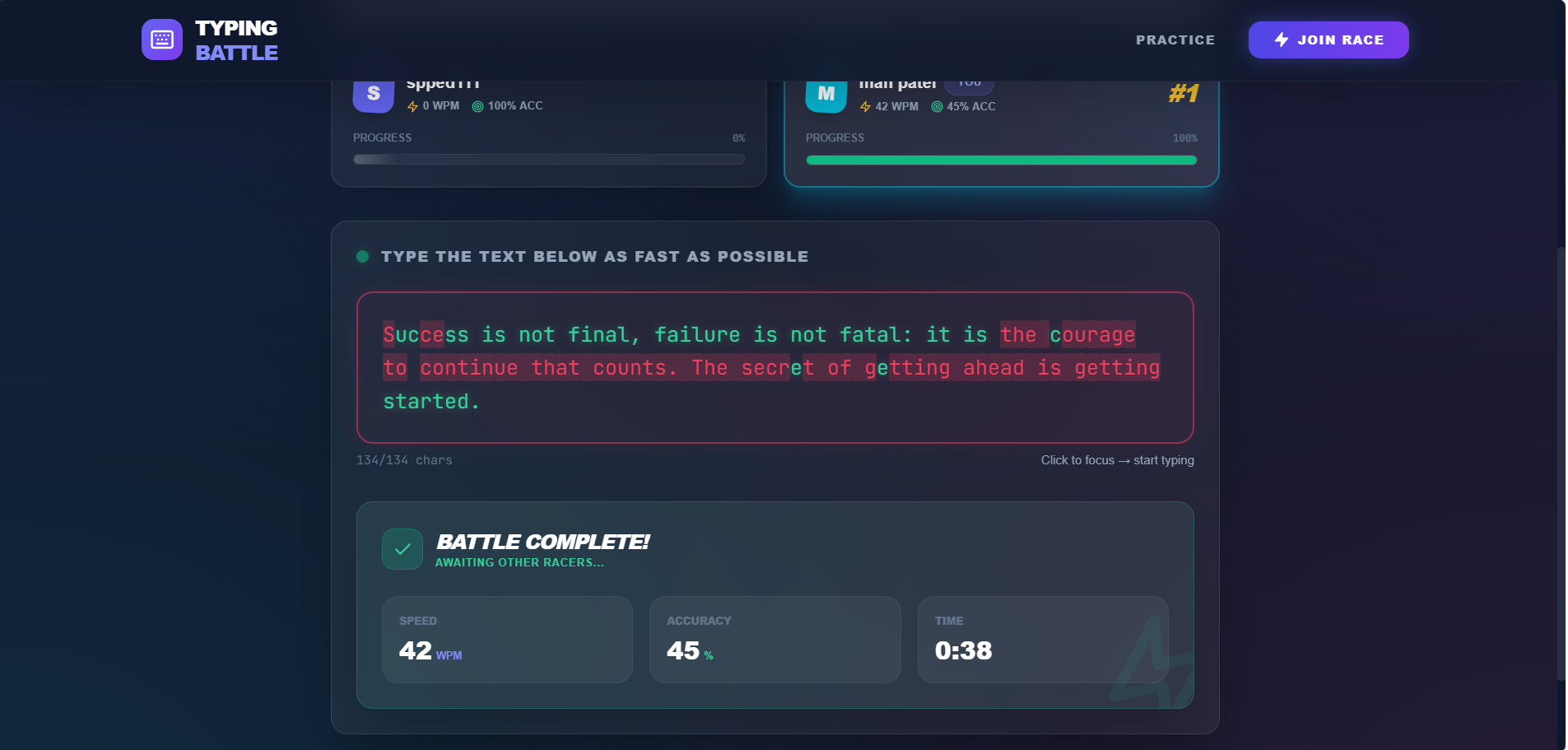Click the page vertical scrollbar
Screen dimensions: 1568x750
[x=1561, y=463]
